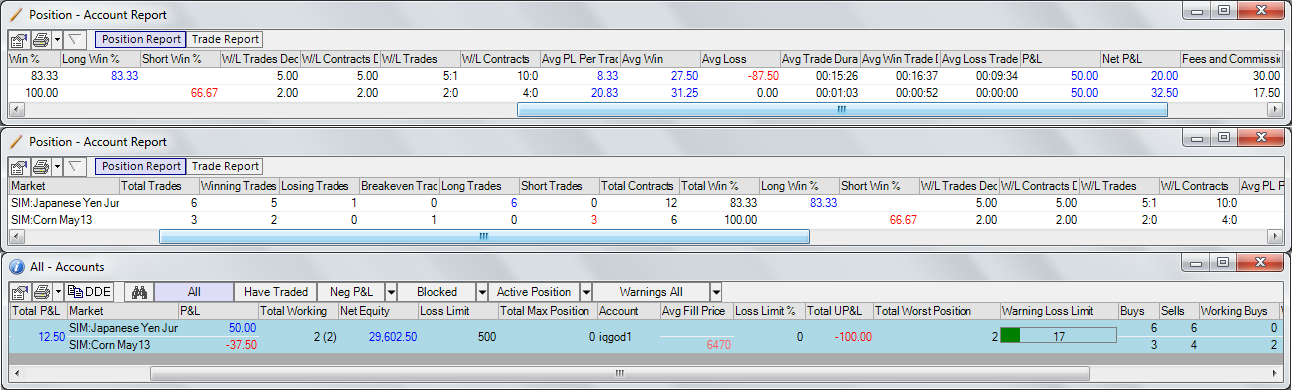Open the Neg P&L dropdown arrow

point(391,292)
